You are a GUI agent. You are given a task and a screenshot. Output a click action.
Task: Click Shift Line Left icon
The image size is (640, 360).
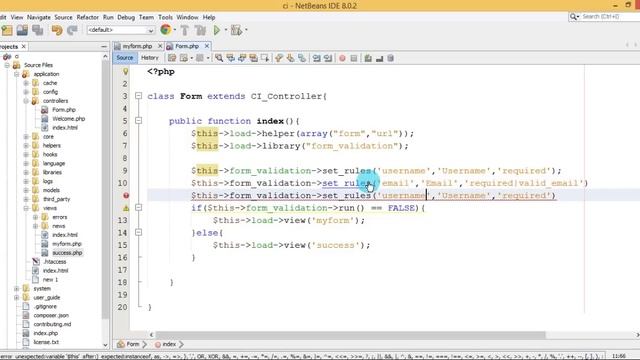[x=316, y=58]
